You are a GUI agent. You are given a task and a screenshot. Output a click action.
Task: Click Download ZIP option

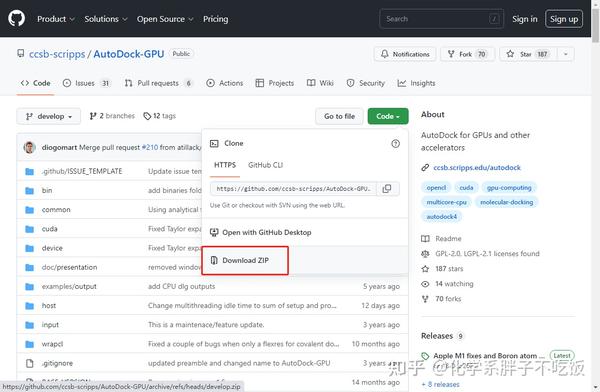[x=245, y=260]
